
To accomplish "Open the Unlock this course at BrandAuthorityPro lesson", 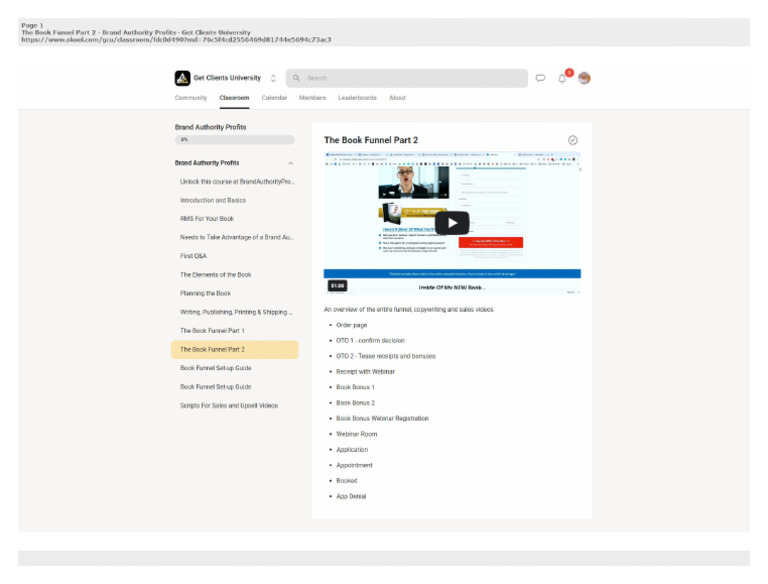I will pyautogui.click(x=235, y=182).
